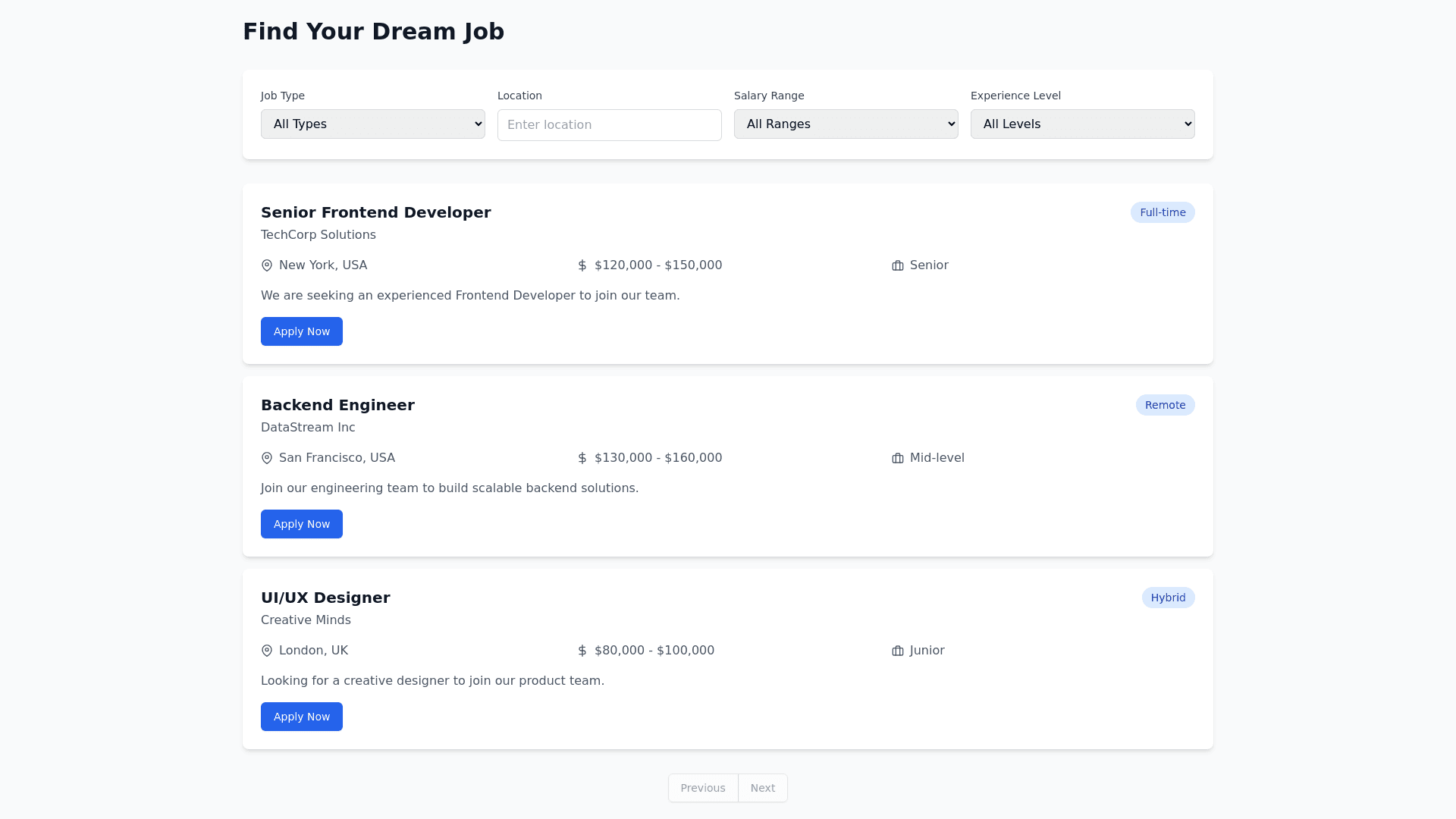Expand the Salary Range dropdown
The image size is (1456, 819).
[x=846, y=124]
